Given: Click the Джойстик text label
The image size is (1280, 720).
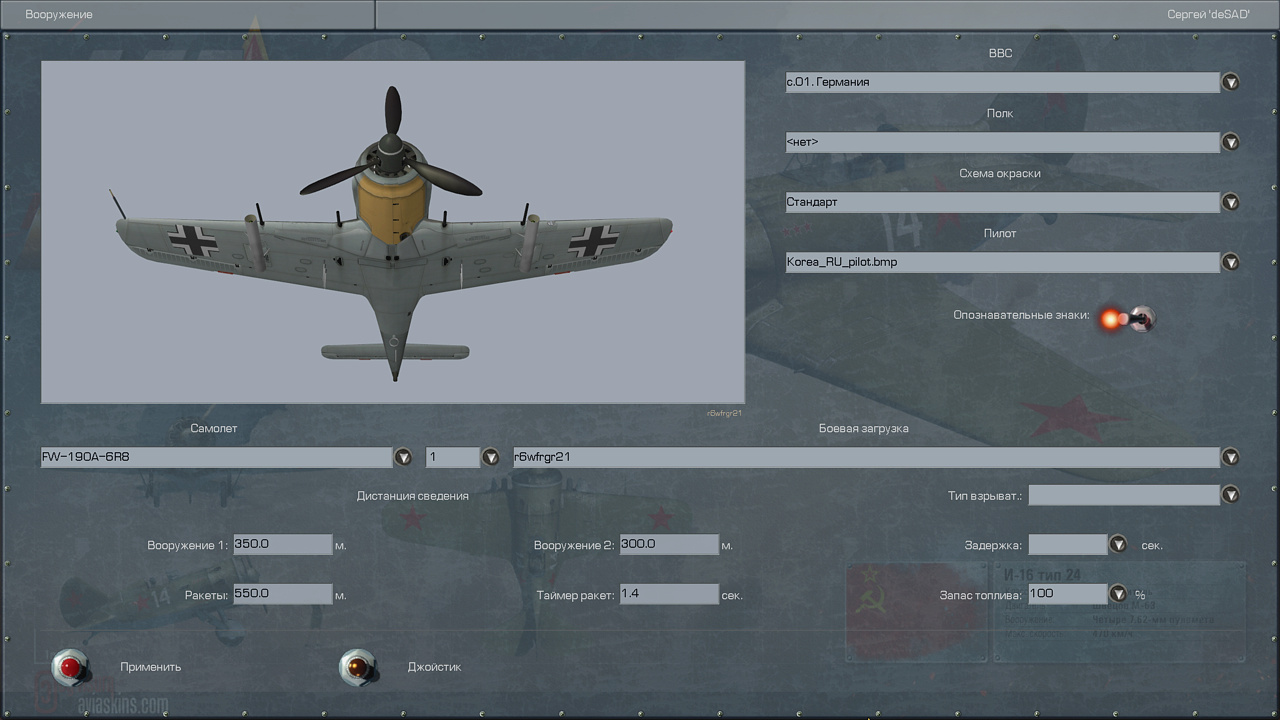Looking at the screenshot, I should [434, 667].
